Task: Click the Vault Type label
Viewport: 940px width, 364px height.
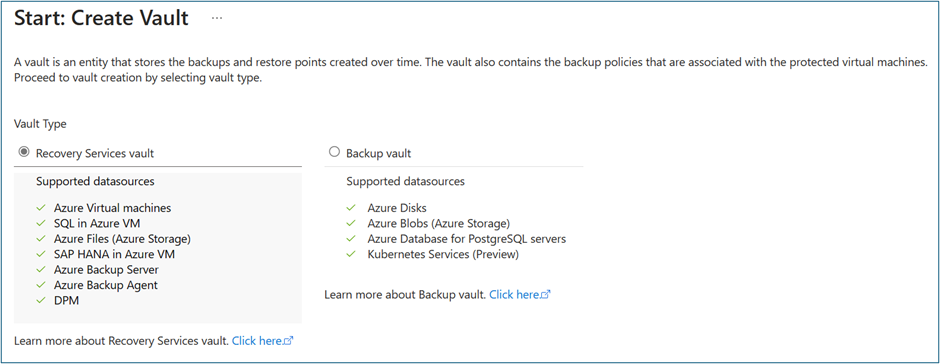Action: [x=40, y=125]
